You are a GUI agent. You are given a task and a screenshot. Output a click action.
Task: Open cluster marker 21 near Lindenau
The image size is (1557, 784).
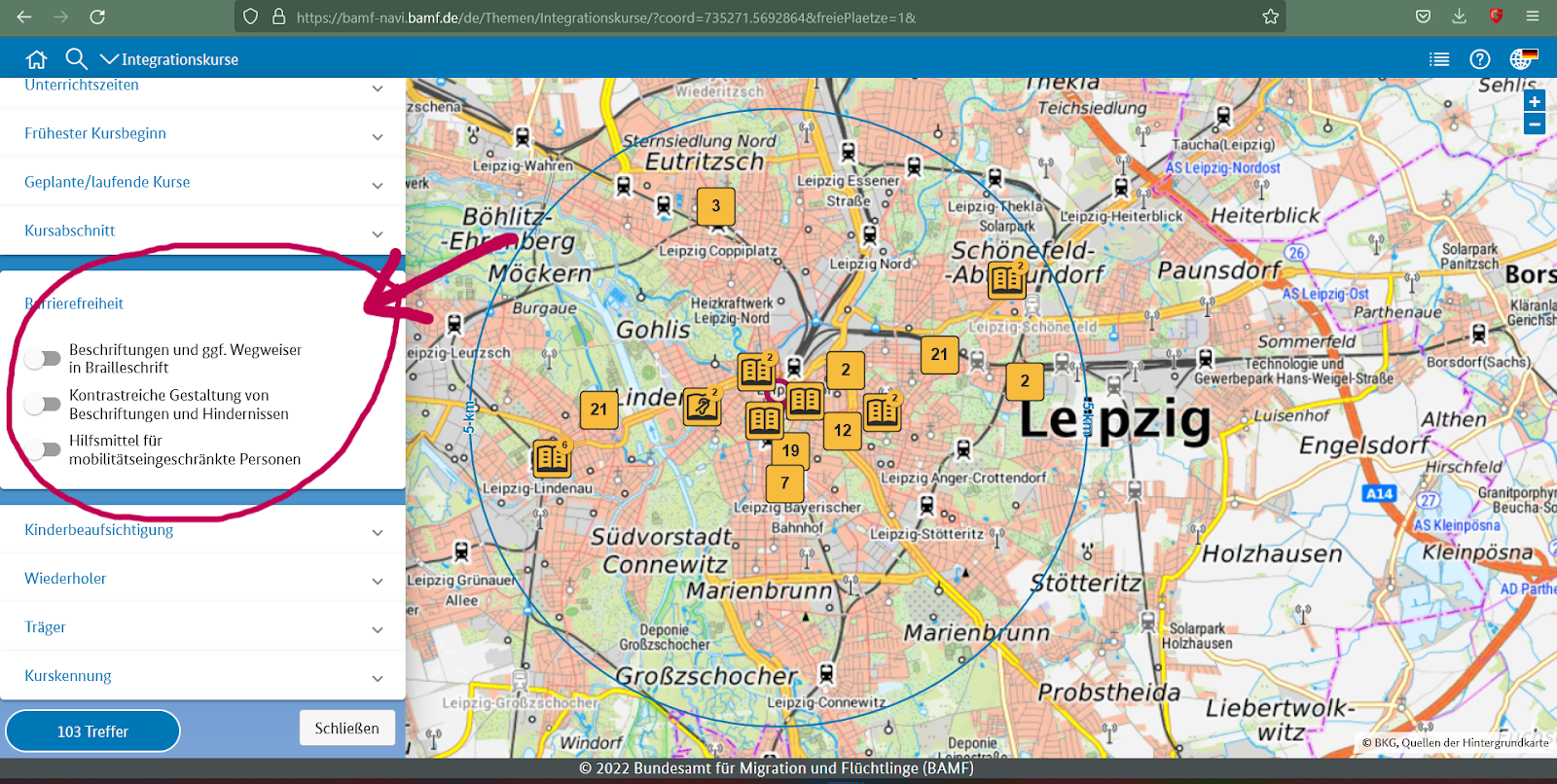click(x=598, y=410)
